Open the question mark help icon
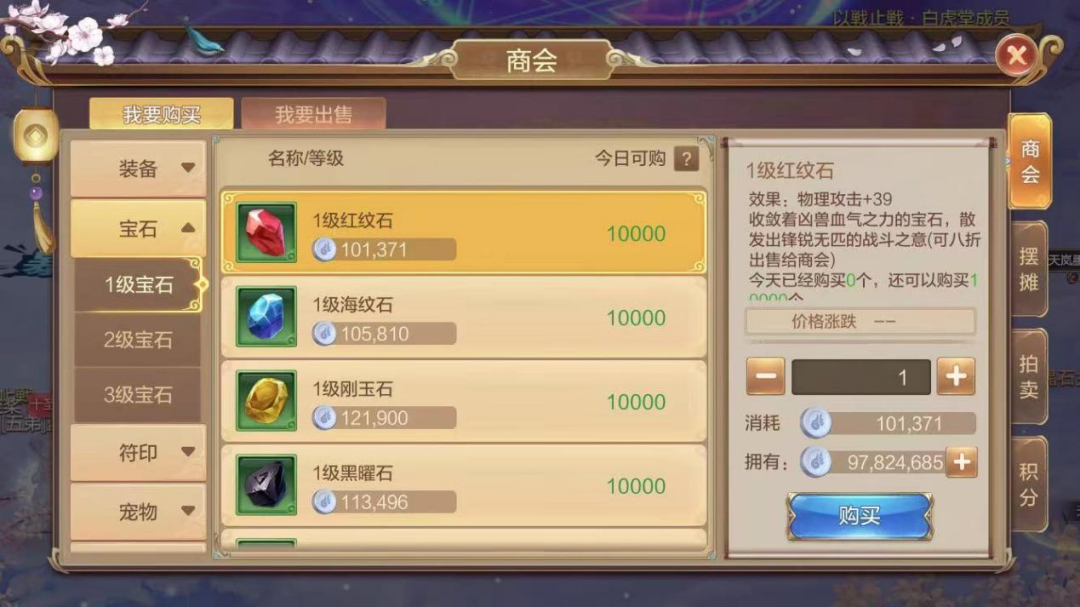The height and width of the screenshot is (607, 1080). click(x=686, y=159)
